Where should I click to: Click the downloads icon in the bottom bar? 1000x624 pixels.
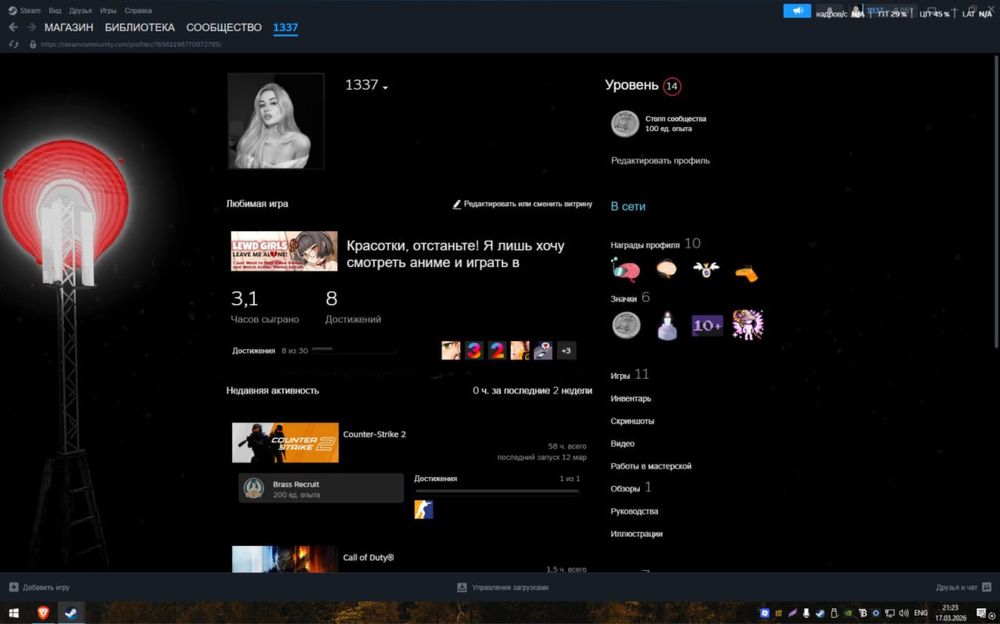[462, 587]
